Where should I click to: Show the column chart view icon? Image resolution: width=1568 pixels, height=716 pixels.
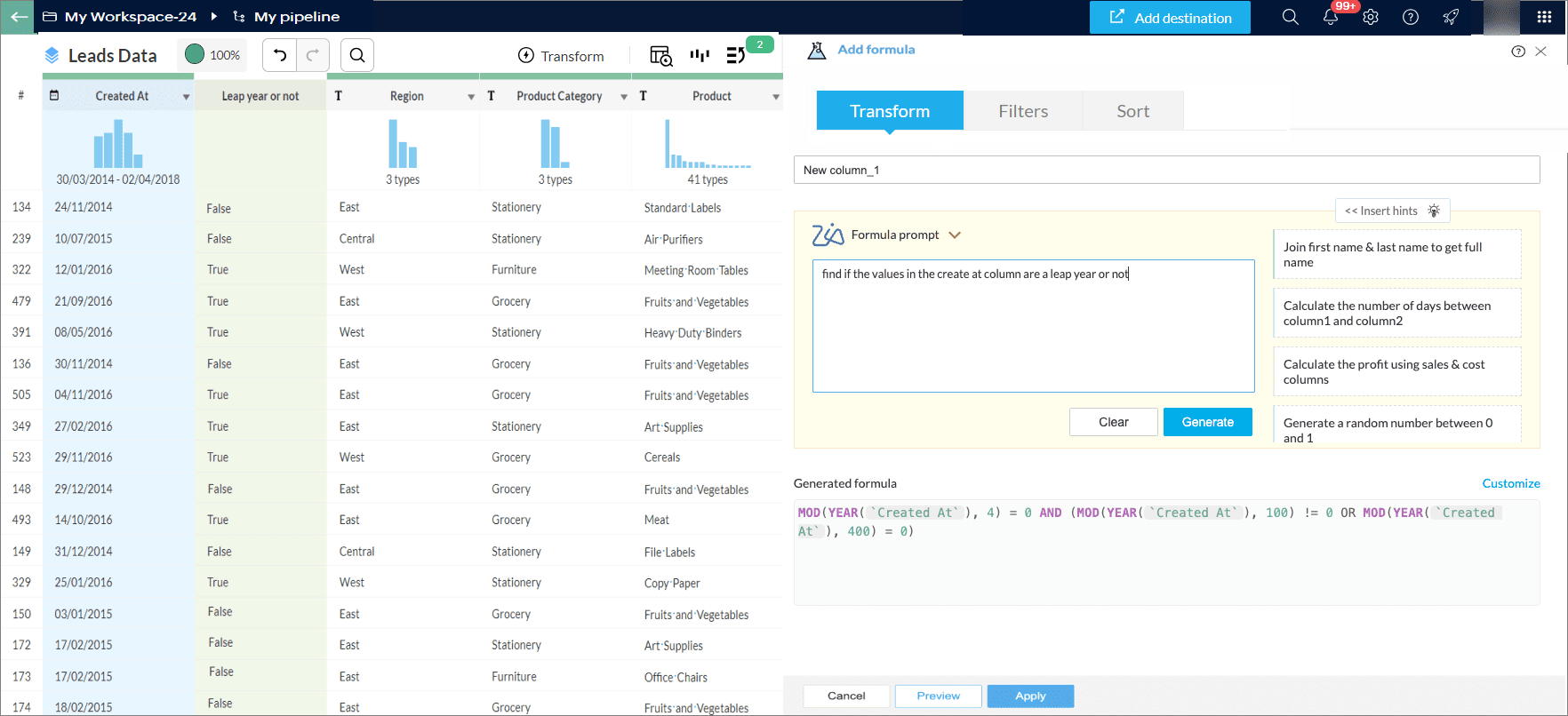point(700,55)
